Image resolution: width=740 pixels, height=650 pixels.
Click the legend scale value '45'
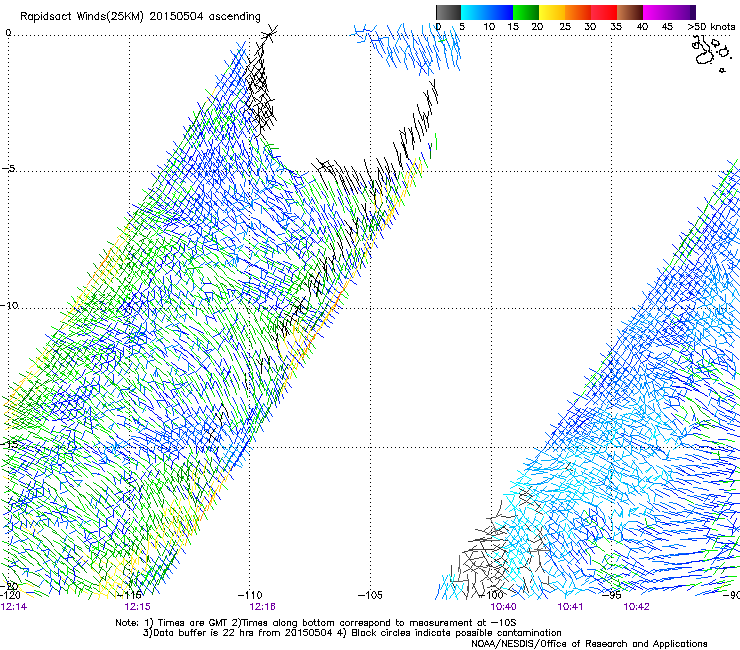(x=667, y=26)
